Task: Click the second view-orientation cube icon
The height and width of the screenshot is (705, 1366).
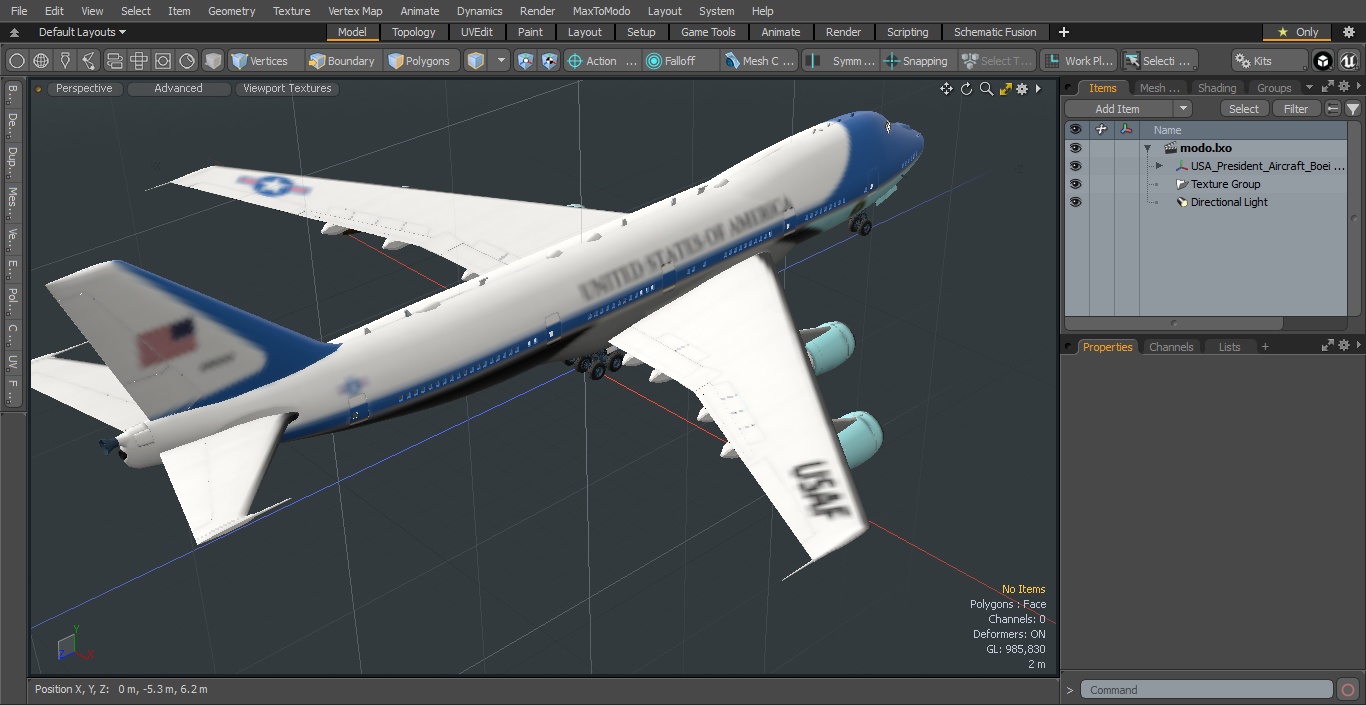Action: (x=549, y=61)
